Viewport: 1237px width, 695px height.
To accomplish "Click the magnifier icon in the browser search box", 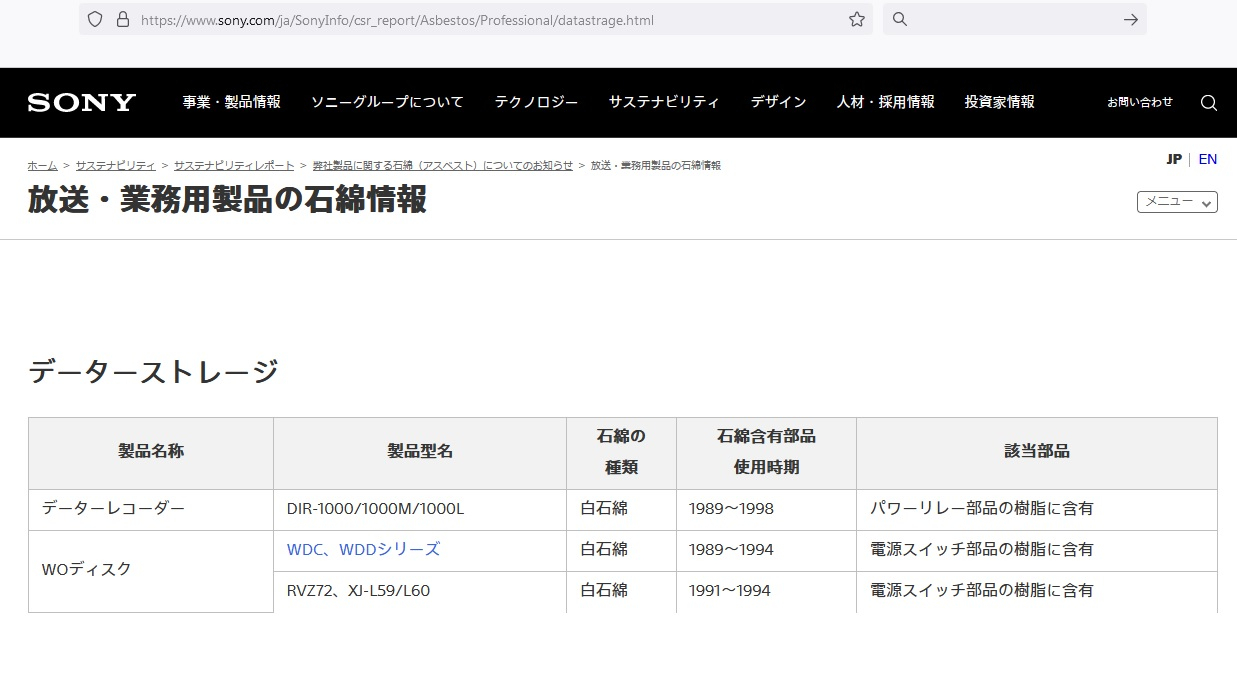I will pyautogui.click(x=900, y=19).
